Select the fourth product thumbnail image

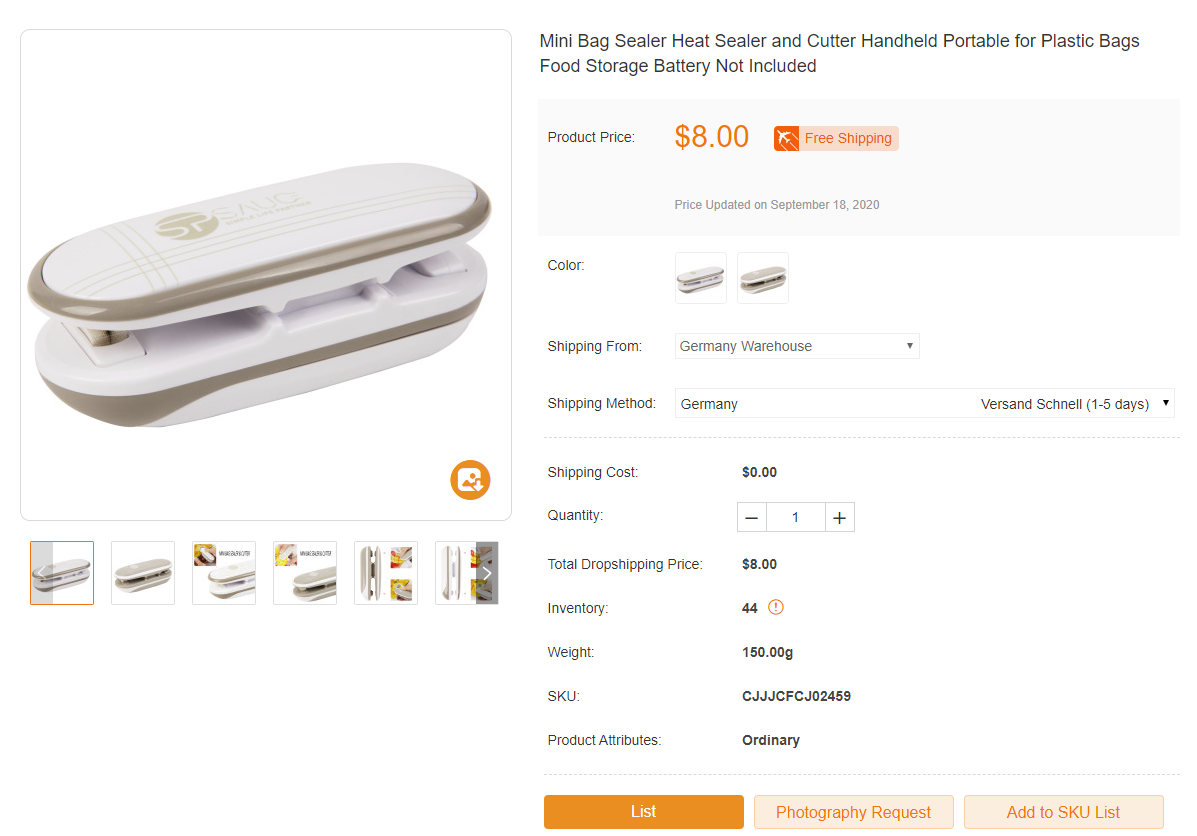tap(305, 573)
